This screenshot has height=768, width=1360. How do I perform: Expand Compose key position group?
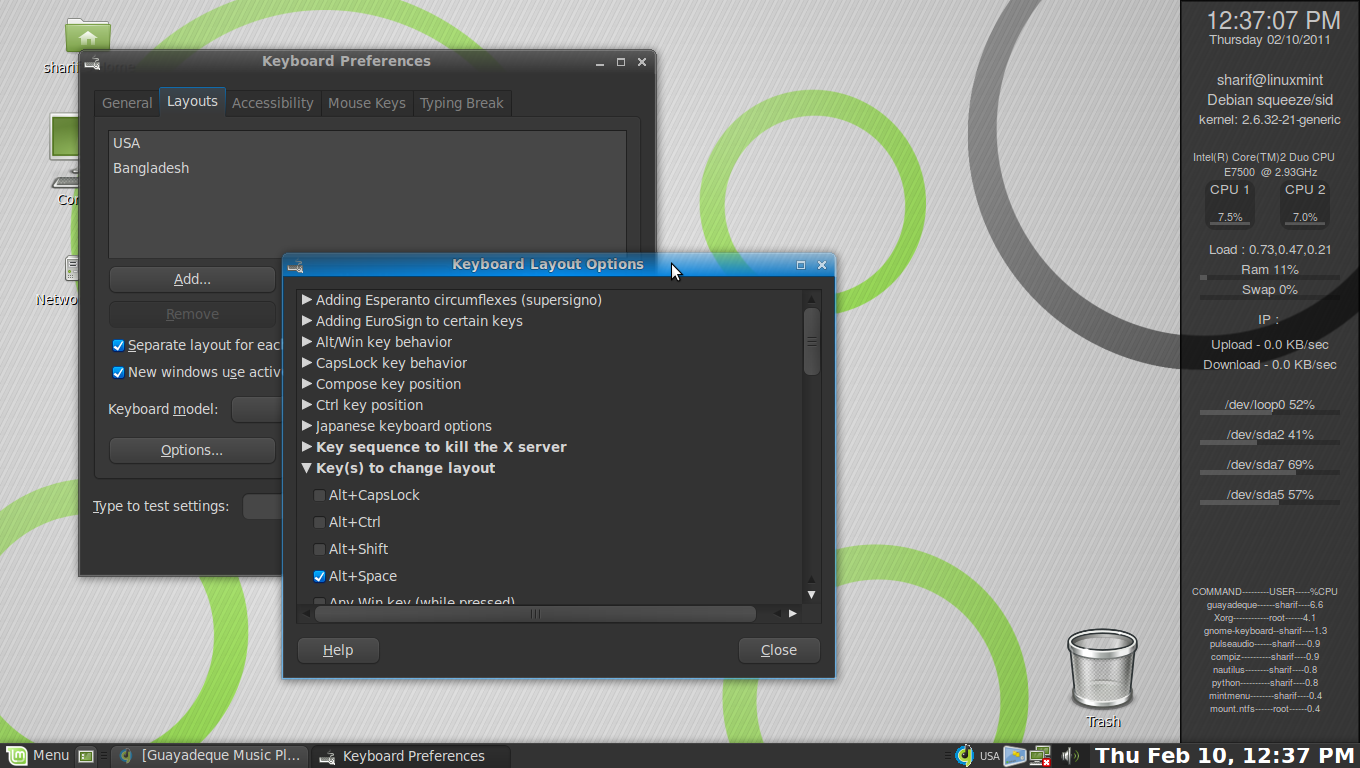click(308, 384)
